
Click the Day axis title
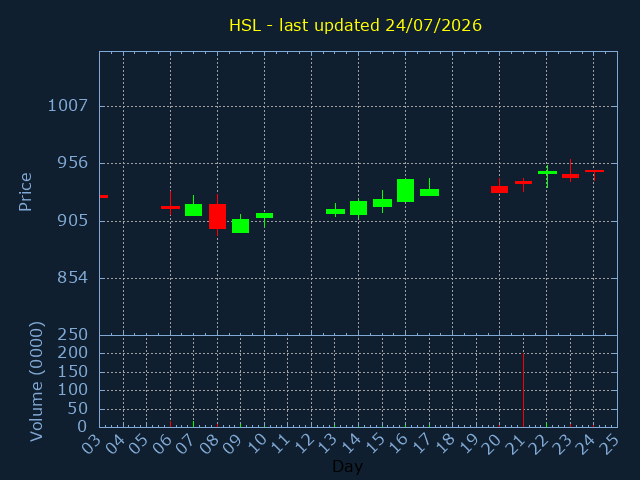tap(347, 467)
